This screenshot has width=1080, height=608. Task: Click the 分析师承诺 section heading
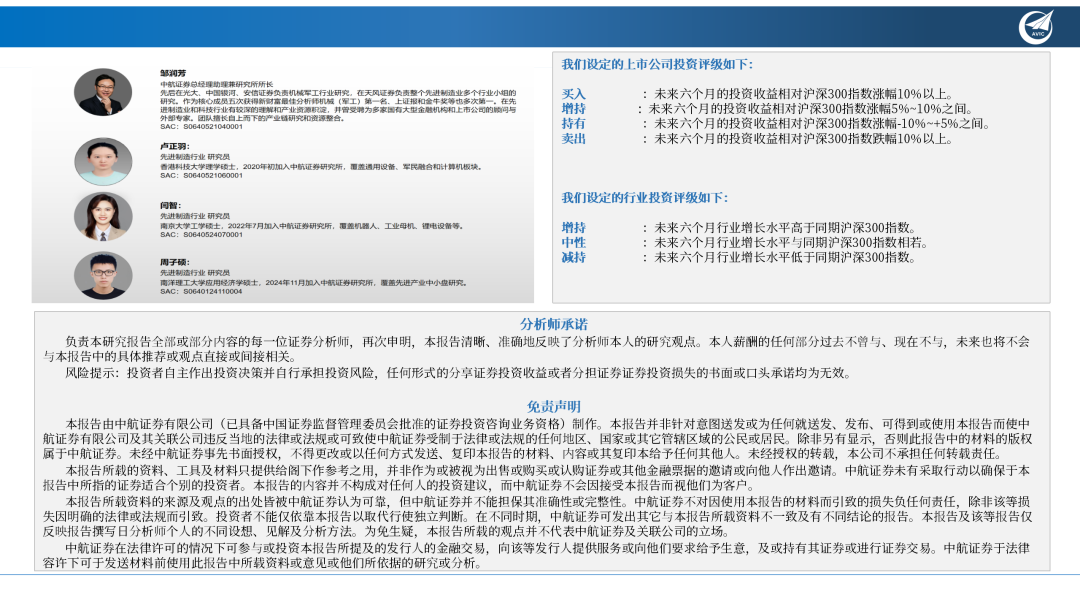click(554, 324)
